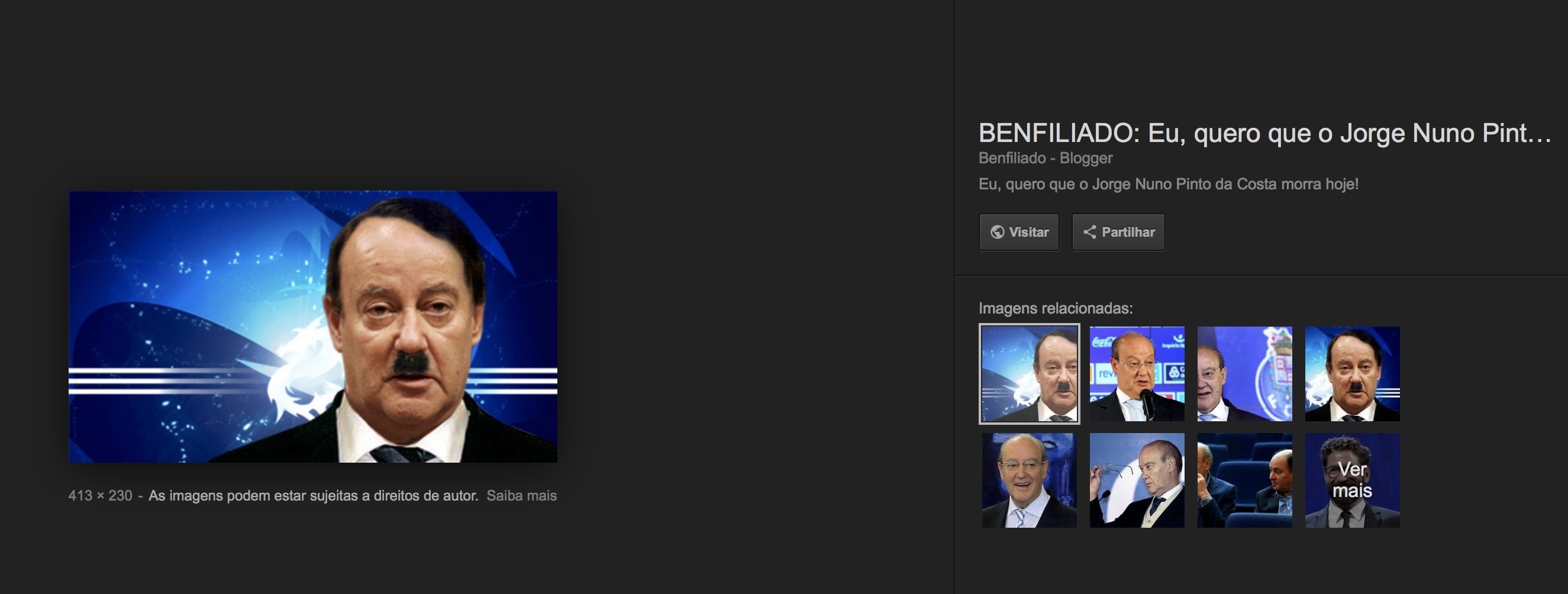Open thumbnail of man holding up eyeglasses

1137,480
